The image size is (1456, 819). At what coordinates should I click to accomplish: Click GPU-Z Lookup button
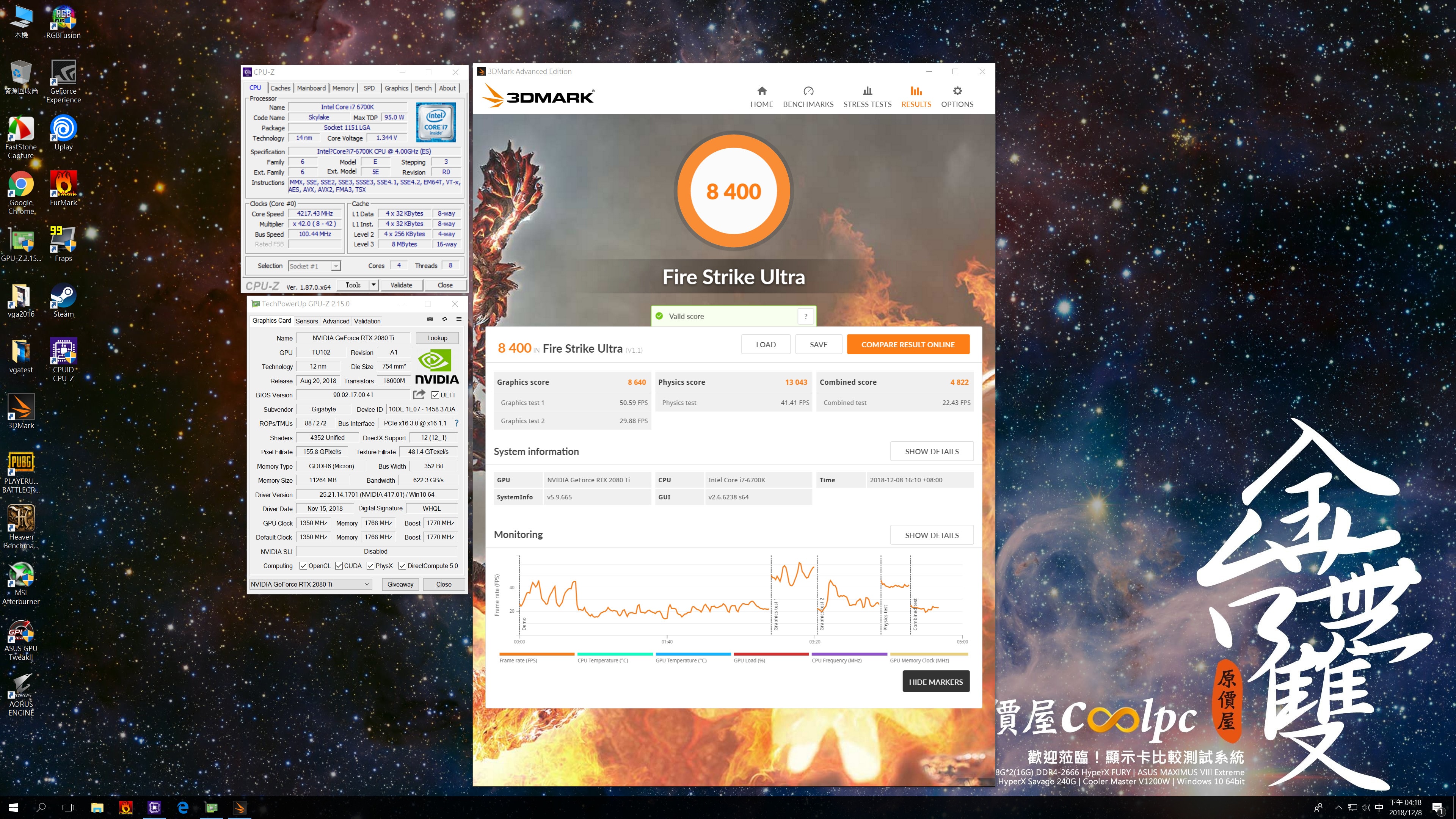(x=437, y=338)
